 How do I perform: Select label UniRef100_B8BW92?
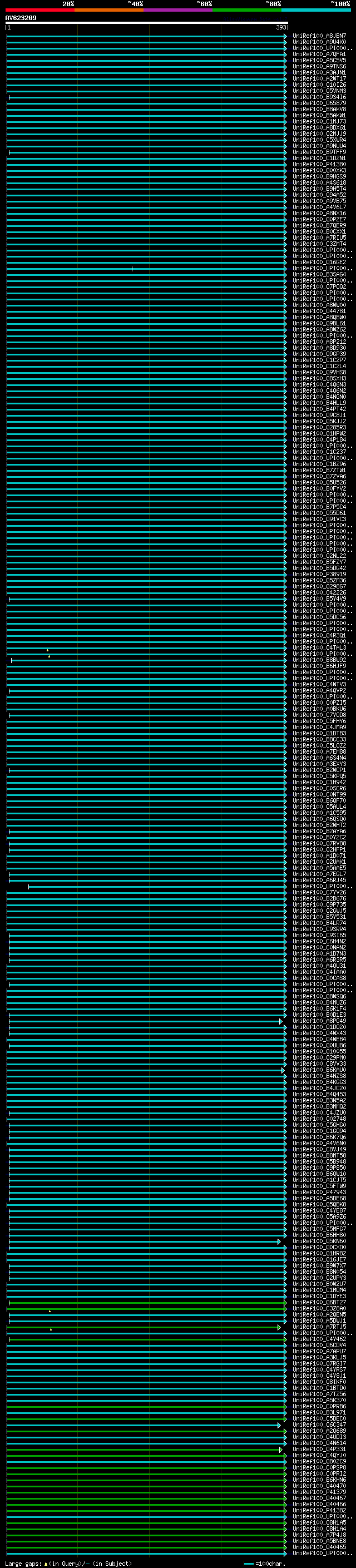pos(319,660)
